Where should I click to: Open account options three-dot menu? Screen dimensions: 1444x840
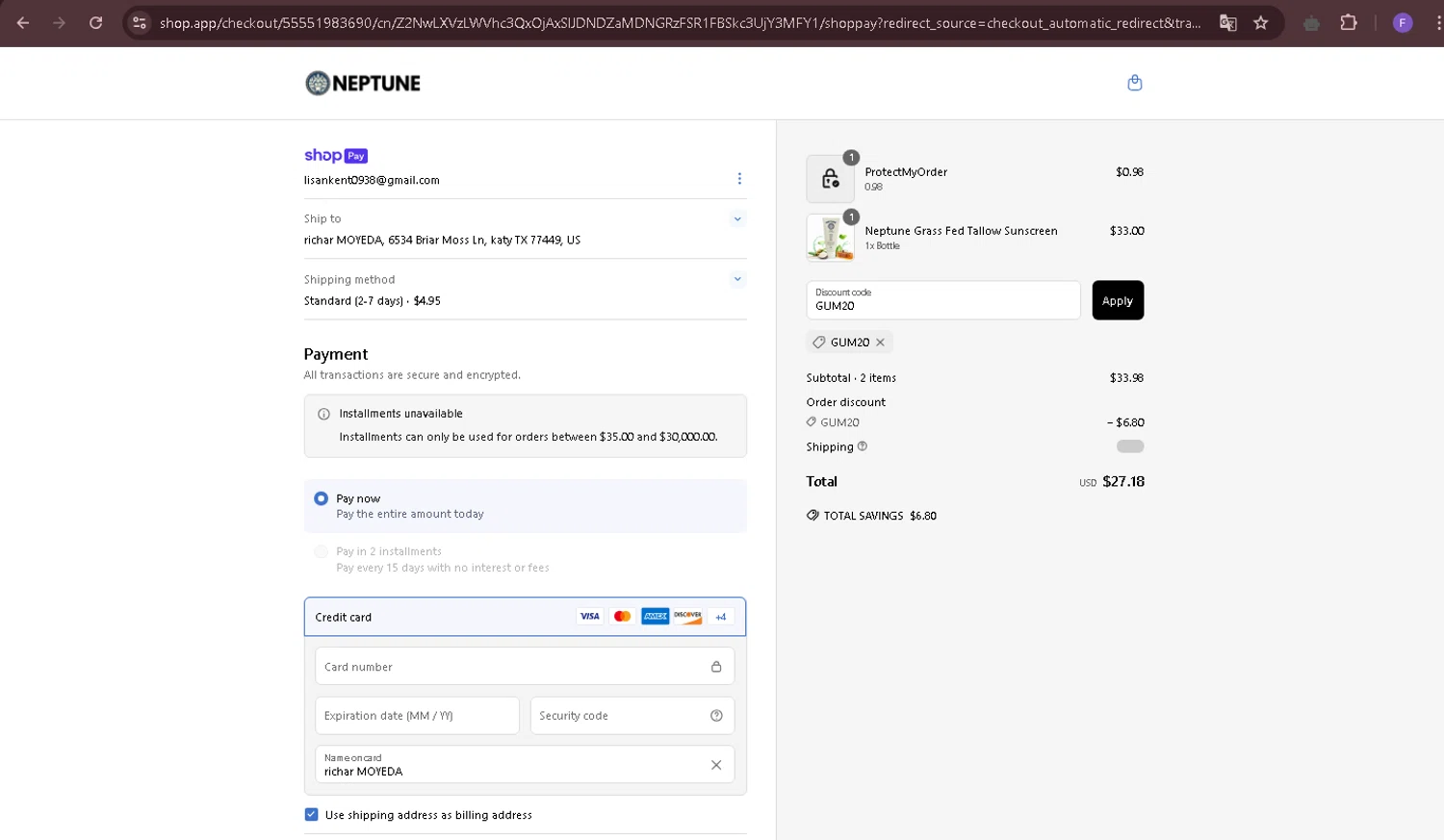[x=739, y=179]
